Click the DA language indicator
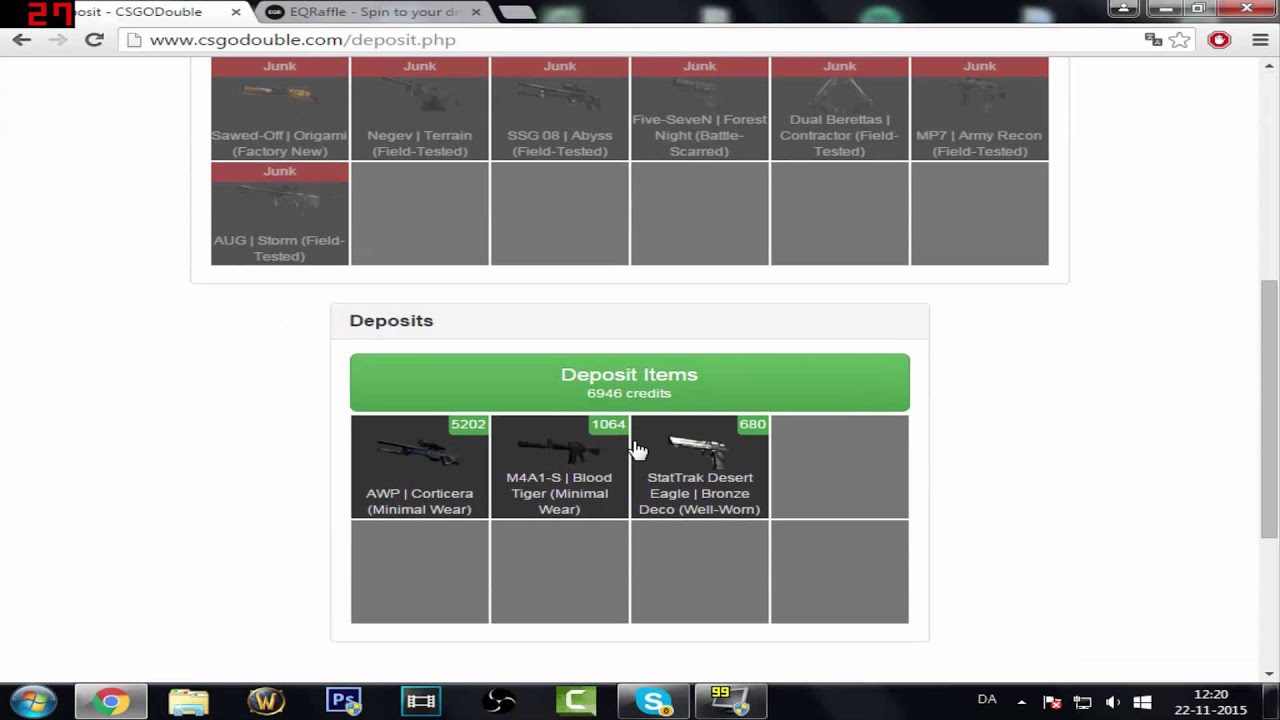1280x720 pixels. pos(987,699)
